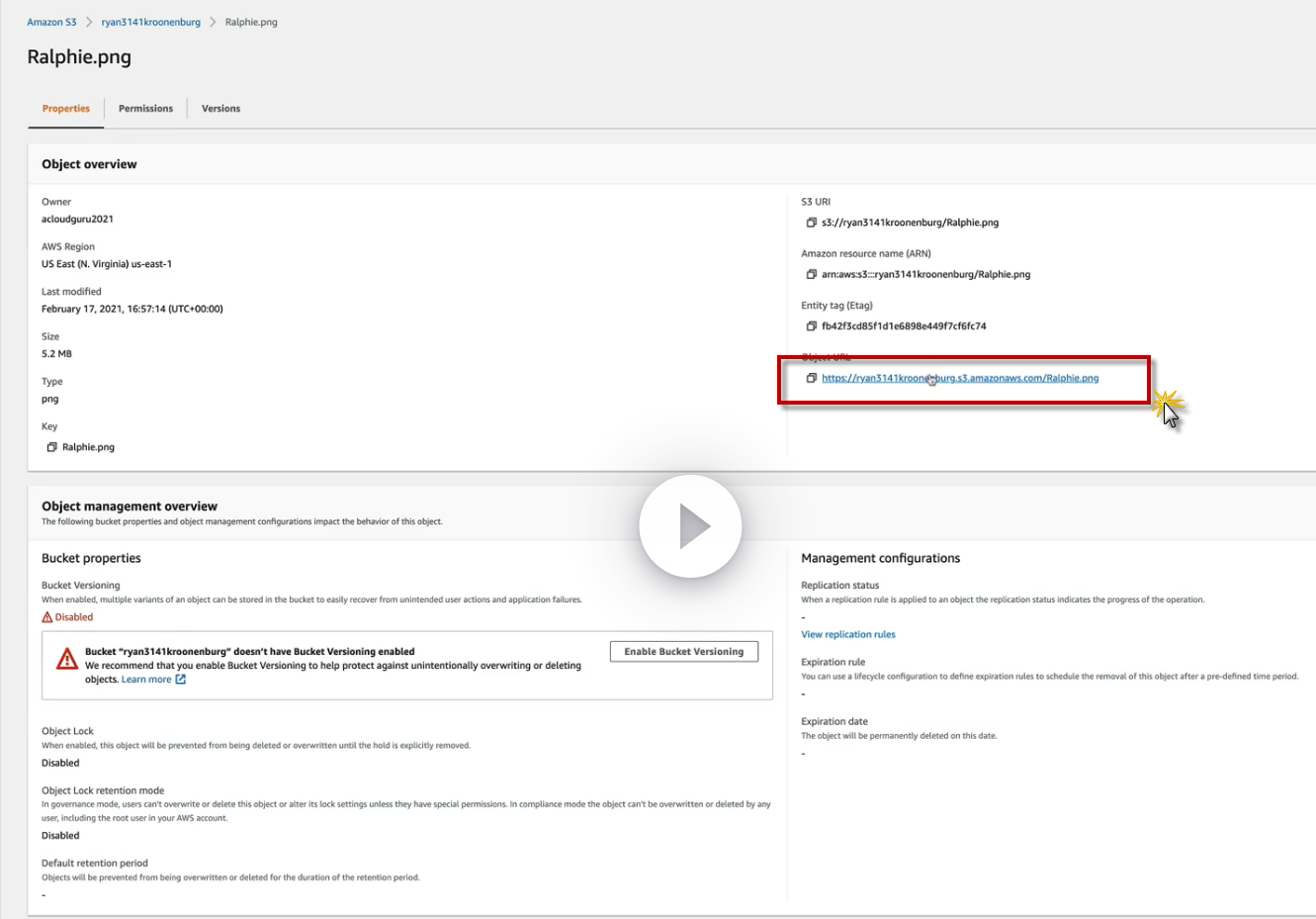Click the red warning triangle in the versioning alert
The image size is (1316, 919).
[67, 659]
